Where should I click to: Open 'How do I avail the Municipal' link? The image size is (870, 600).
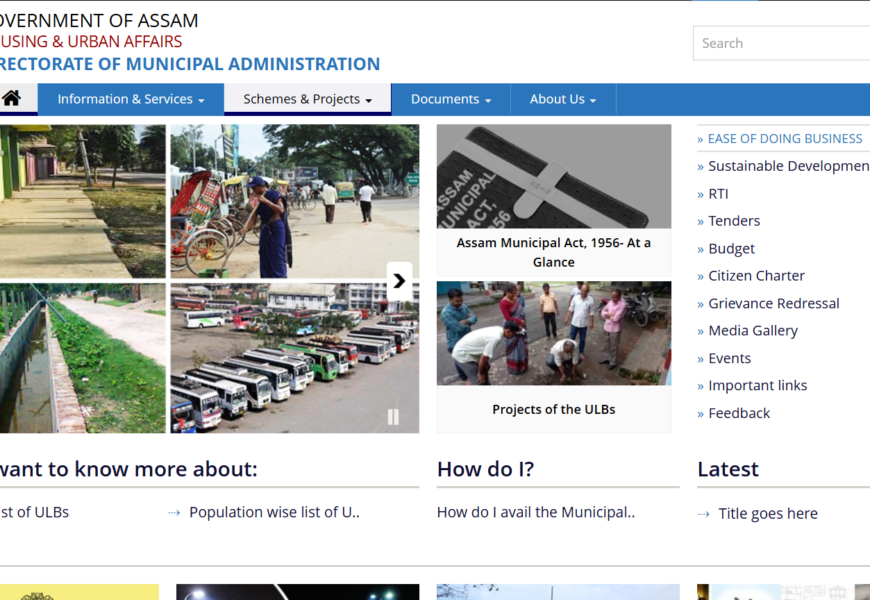click(535, 512)
